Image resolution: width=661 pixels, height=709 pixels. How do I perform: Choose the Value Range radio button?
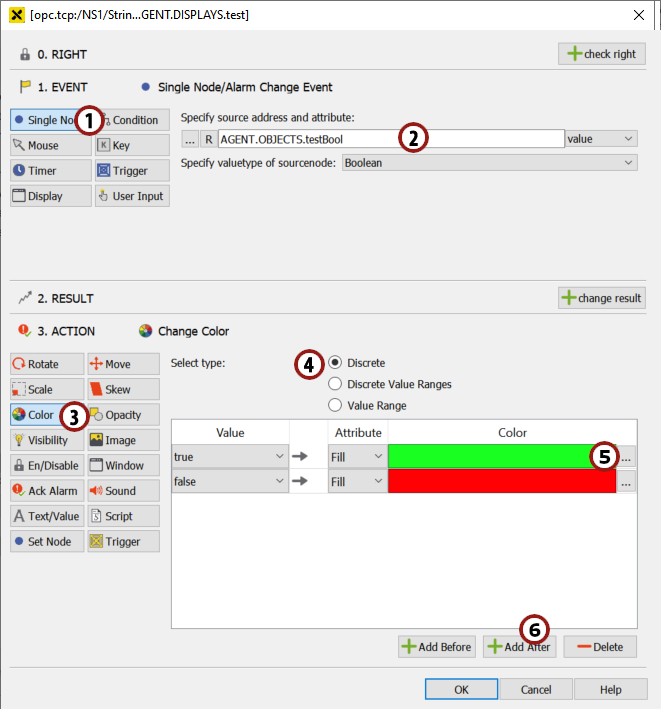pos(335,405)
